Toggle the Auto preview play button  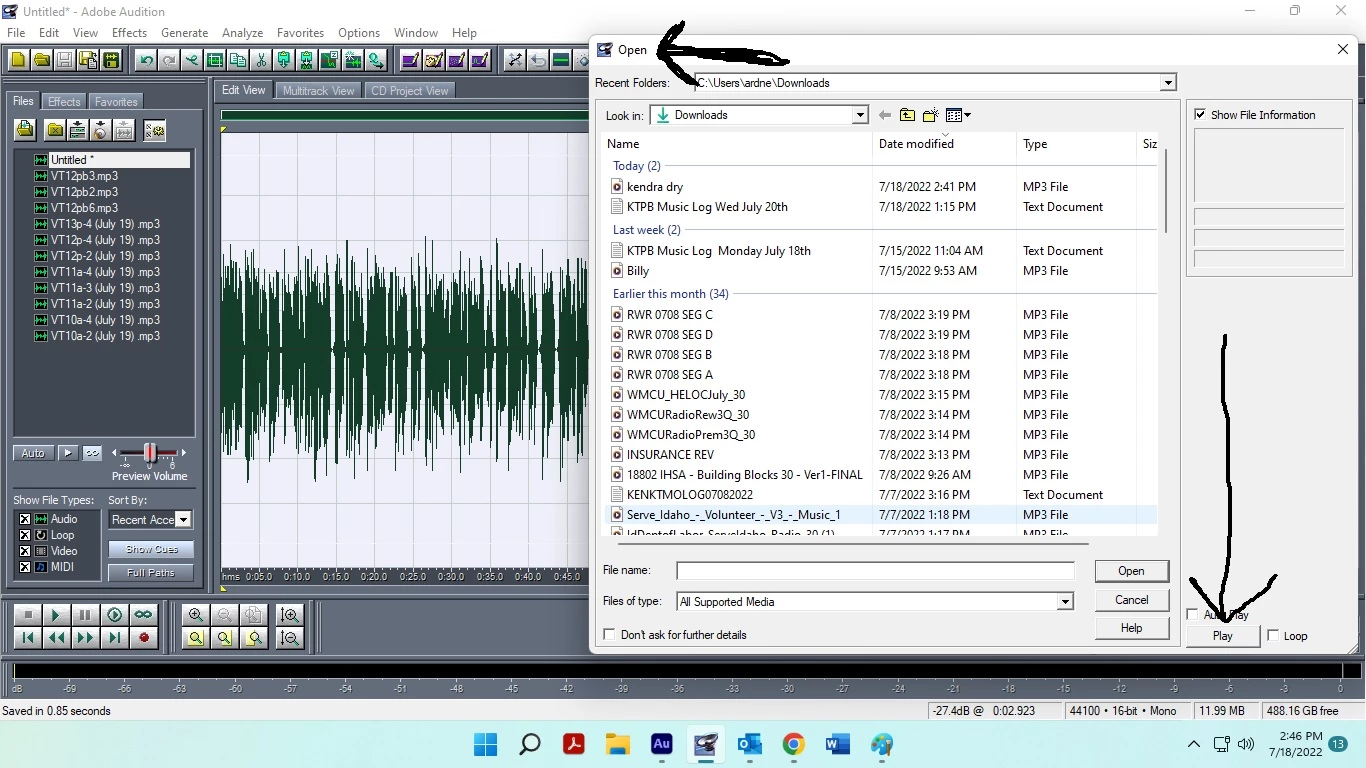[33, 453]
